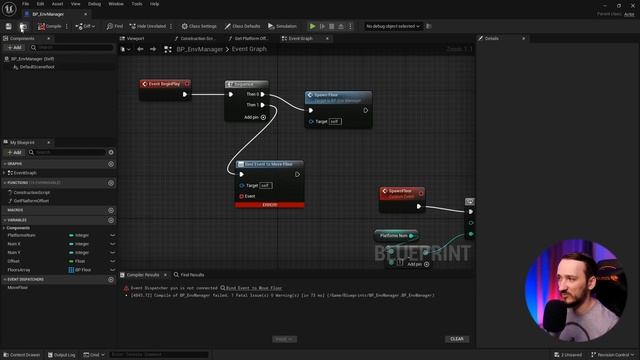Click BP Floor type pill of FloorsArray

[x=80, y=270]
